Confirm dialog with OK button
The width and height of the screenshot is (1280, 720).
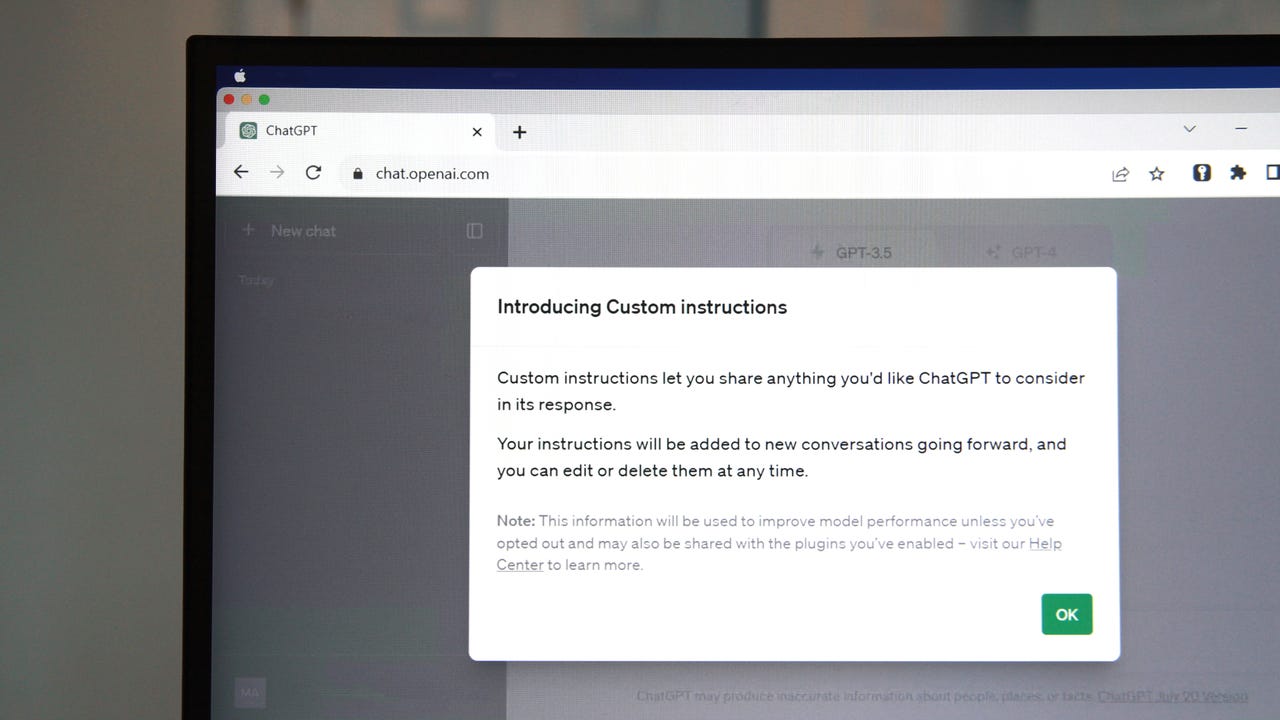click(x=1067, y=614)
